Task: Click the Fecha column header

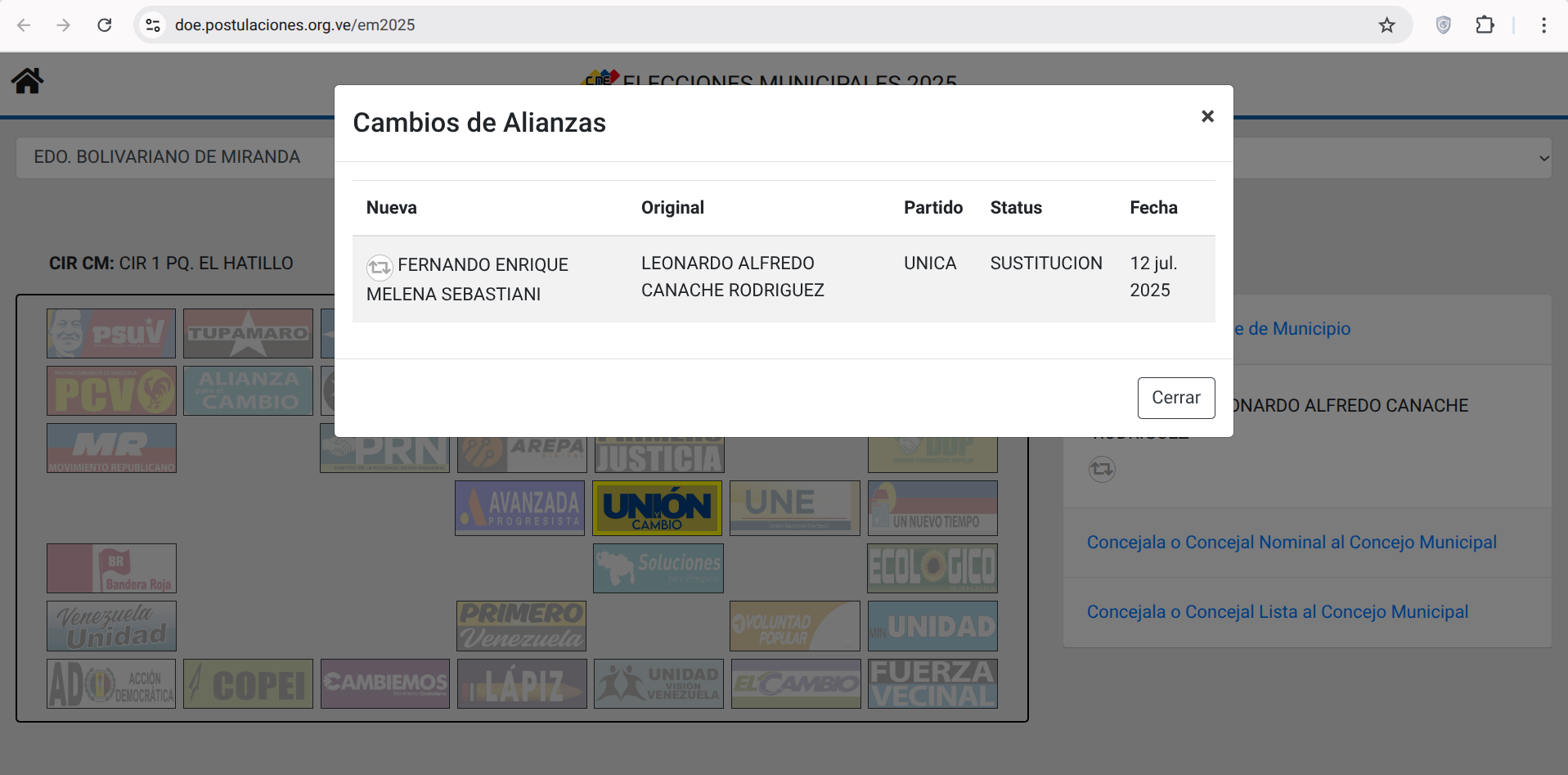Action: coord(1153,208)
